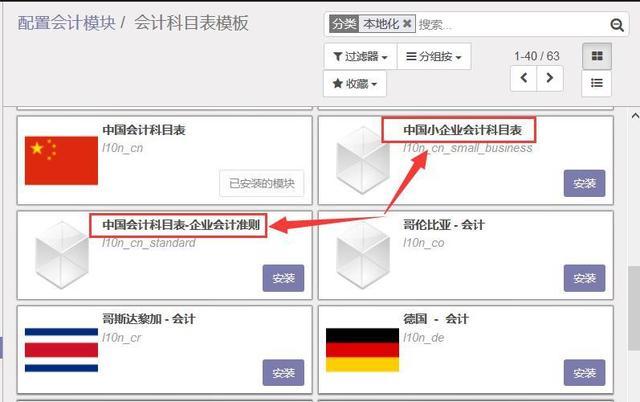
Task: Open the Costa Rica flag thumbnail
Action: click(x=61, y=350)
